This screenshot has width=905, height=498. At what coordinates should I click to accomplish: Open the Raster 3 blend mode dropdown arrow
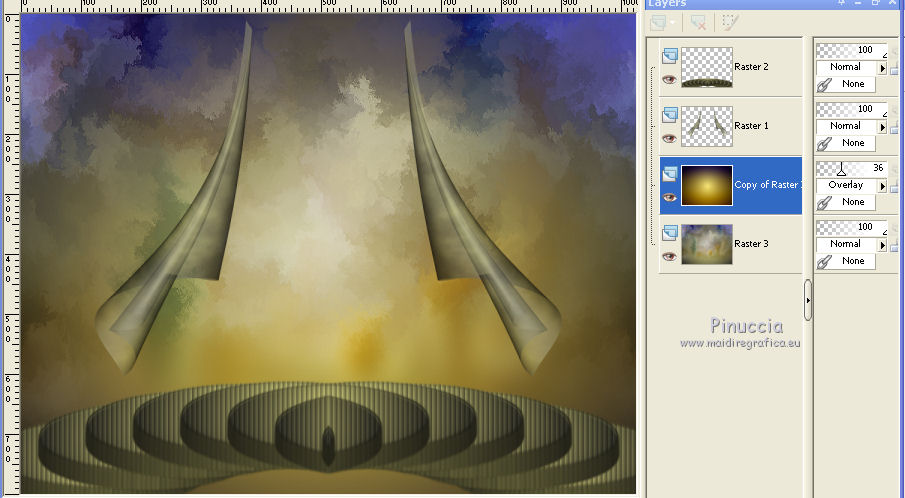(882, 245)
